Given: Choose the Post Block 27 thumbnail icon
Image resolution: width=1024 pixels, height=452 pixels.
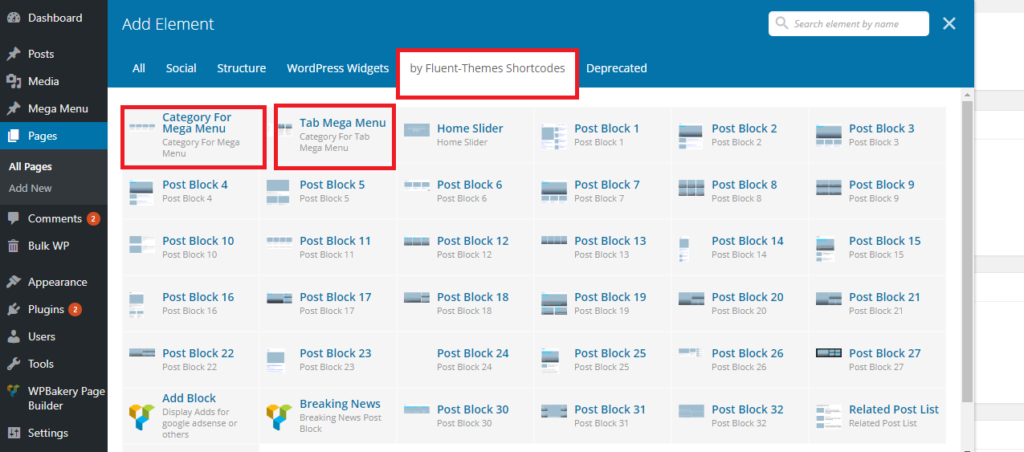Looking at the screenshot, I should click(829, 354).
